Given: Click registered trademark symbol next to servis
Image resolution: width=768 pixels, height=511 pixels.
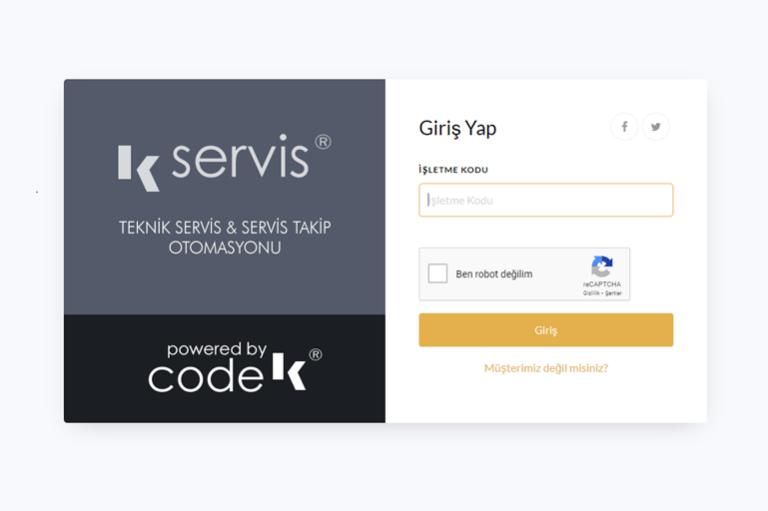Looking at the screenshot, I should [323, 142].
